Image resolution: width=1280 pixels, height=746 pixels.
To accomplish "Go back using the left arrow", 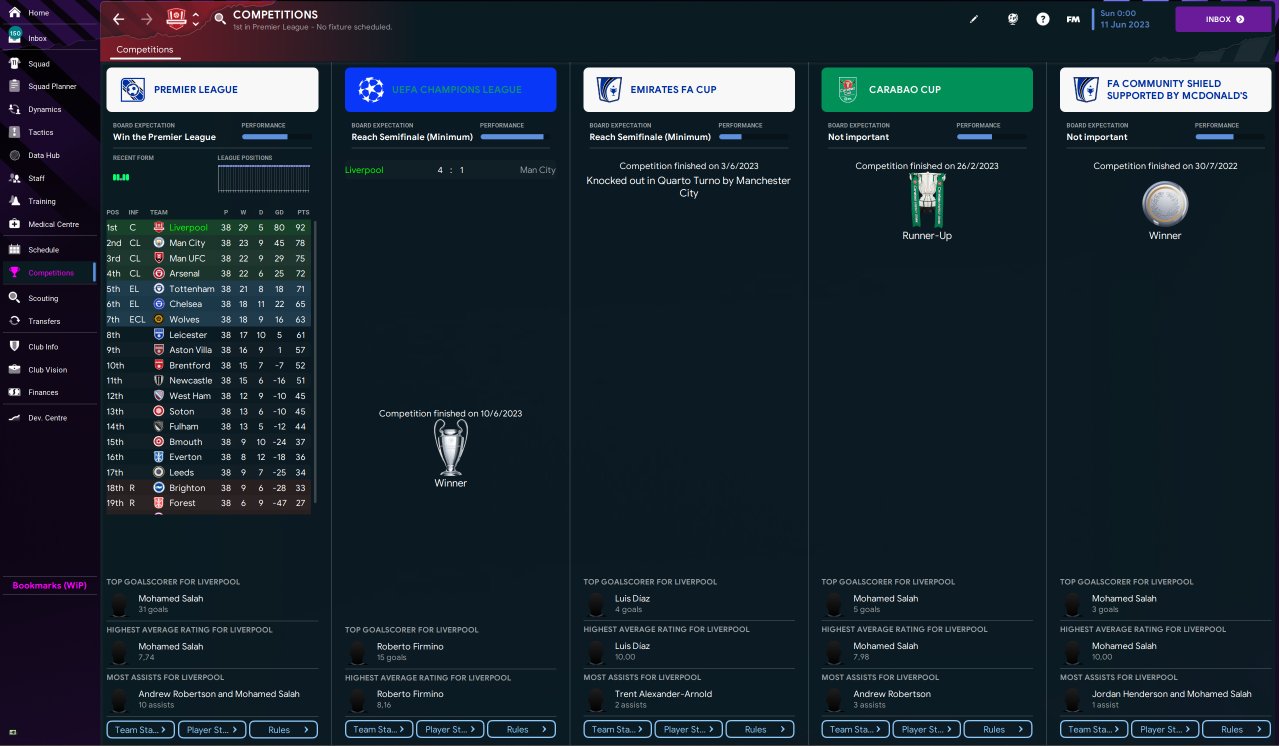I will point(119,19).
